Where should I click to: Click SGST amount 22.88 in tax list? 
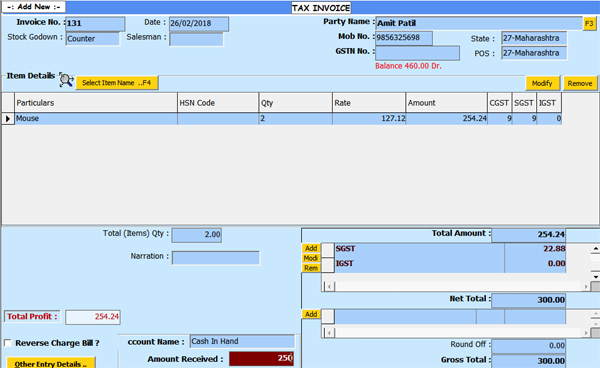(535, 249)
